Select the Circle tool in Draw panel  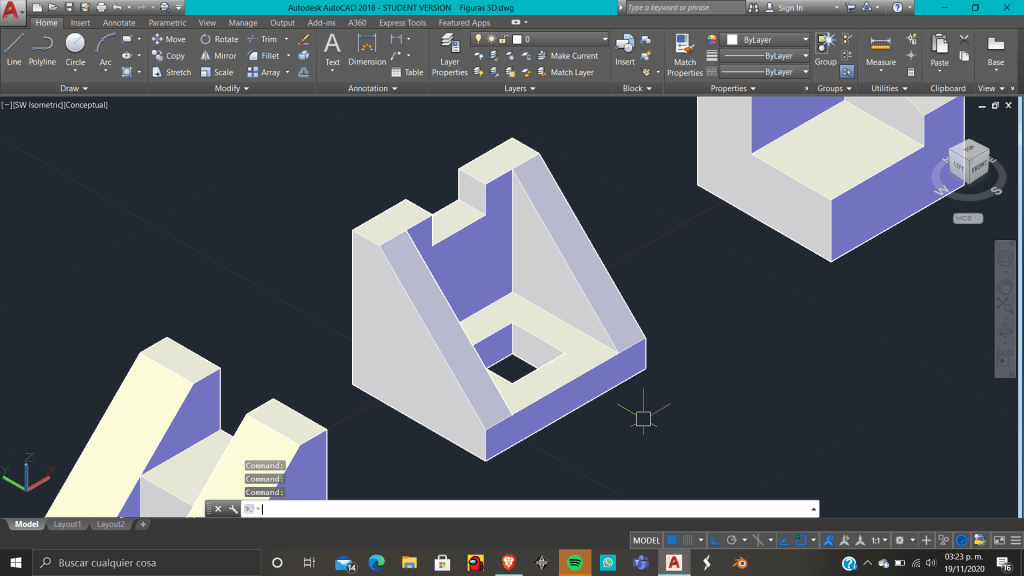point(75,47)
